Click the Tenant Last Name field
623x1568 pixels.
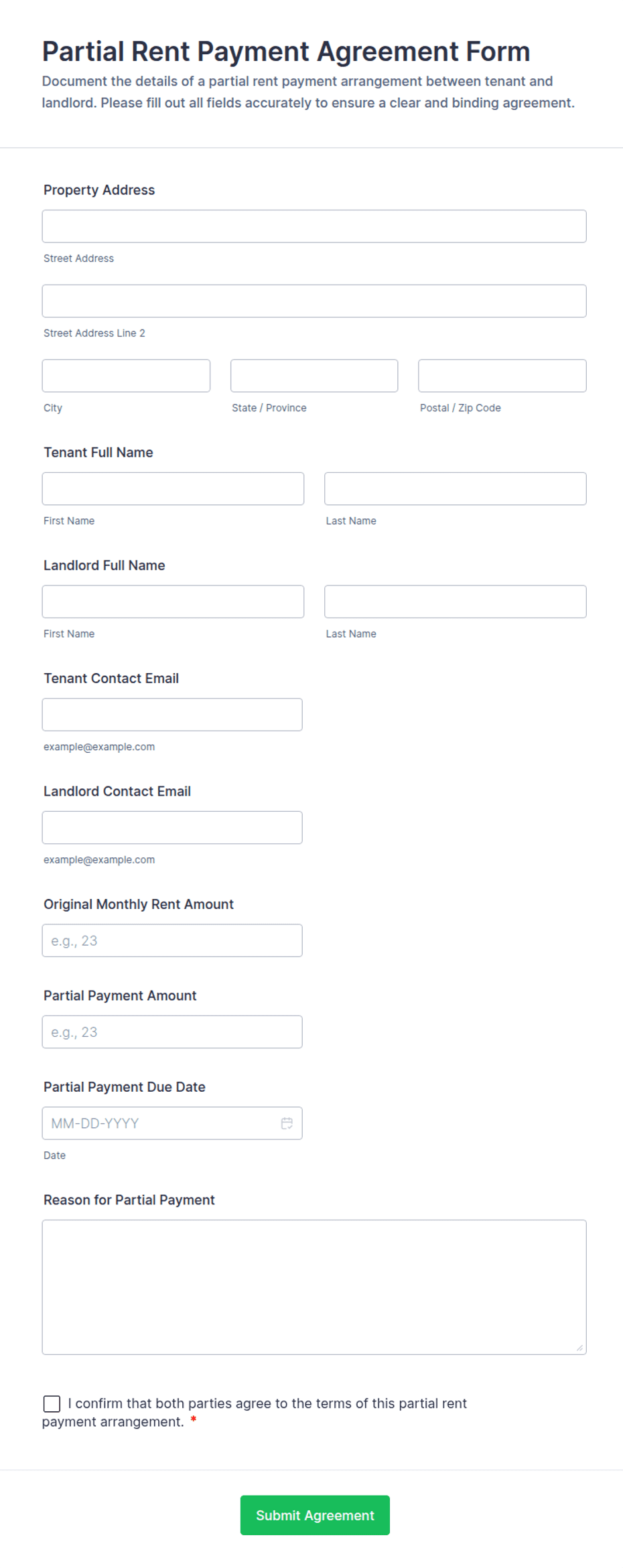[x=456, y=489]
